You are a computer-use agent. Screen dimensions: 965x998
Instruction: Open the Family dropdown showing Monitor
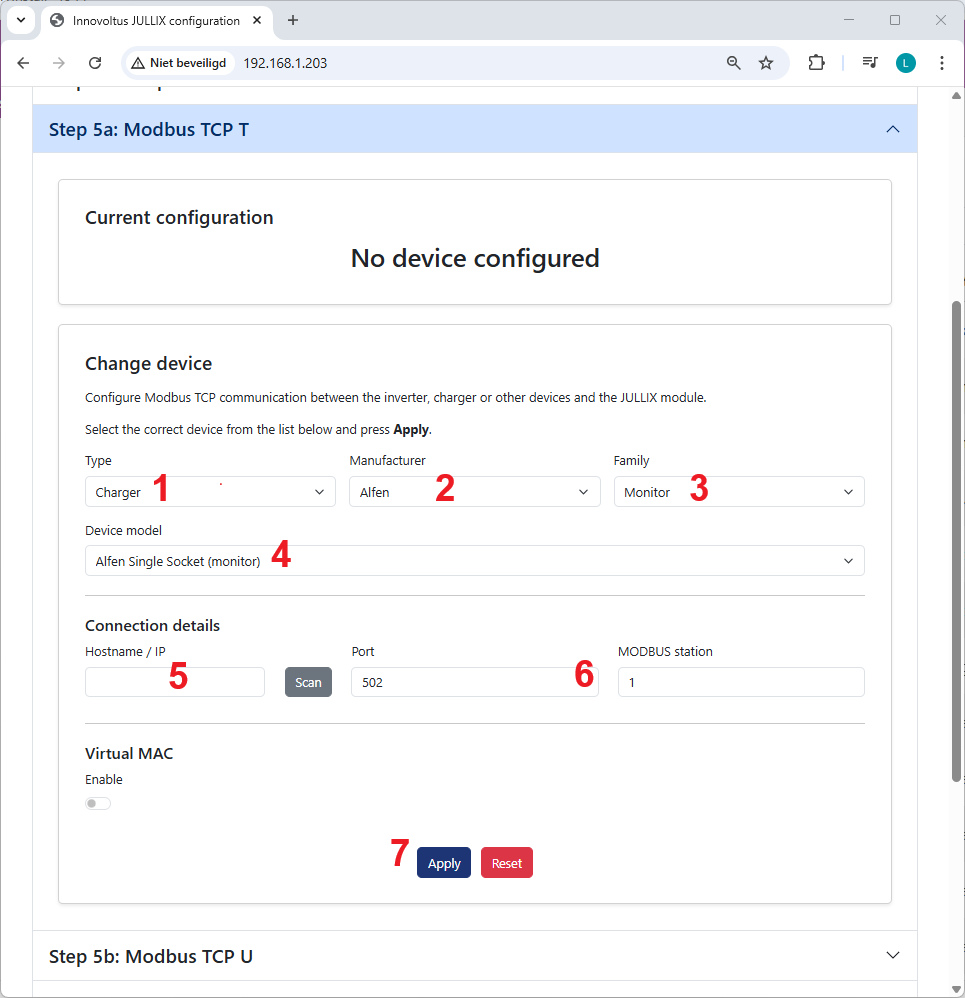coord(738,492)
